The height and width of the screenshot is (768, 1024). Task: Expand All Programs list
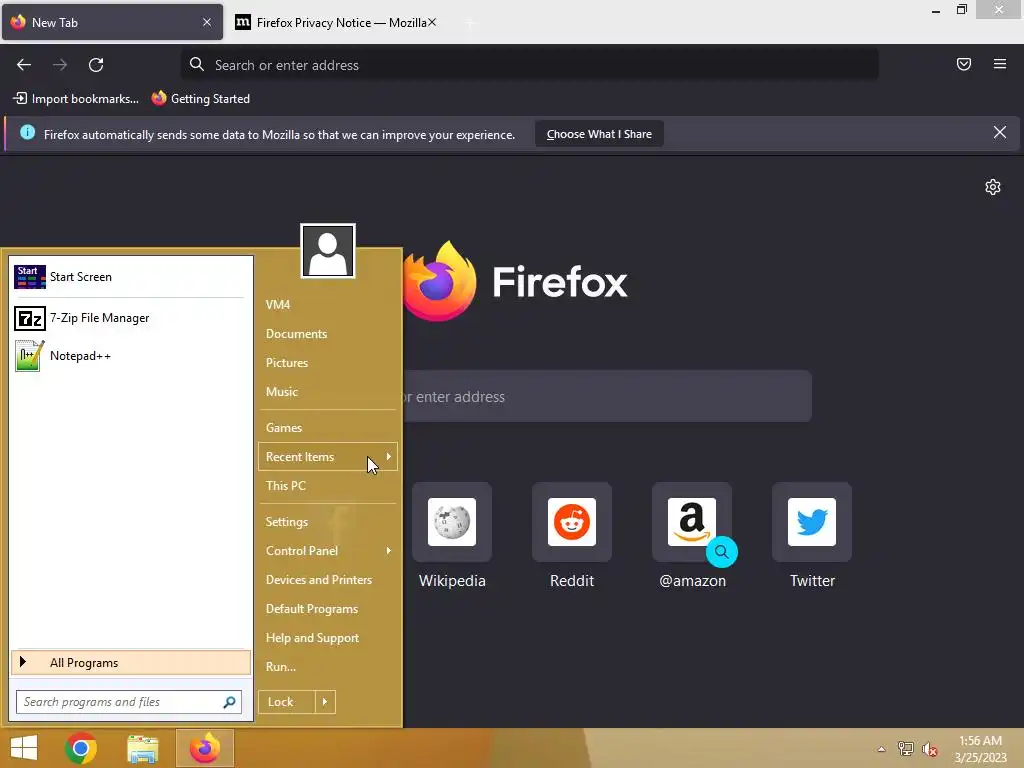[131, 663]
